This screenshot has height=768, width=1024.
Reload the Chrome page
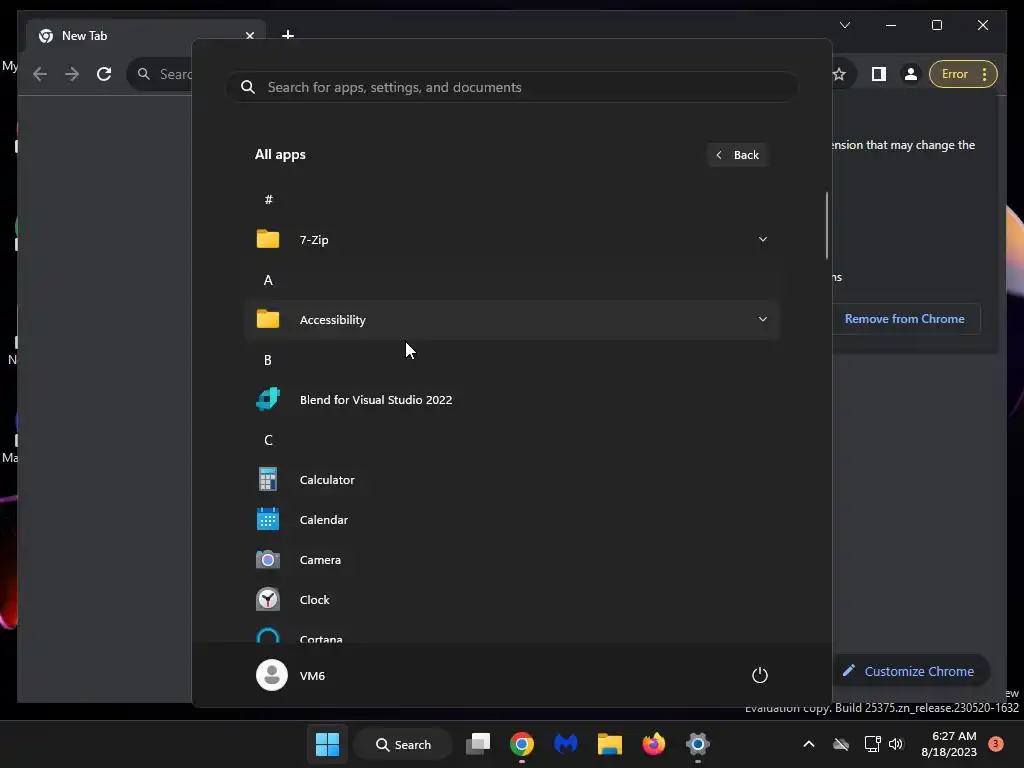coord(104,74)
